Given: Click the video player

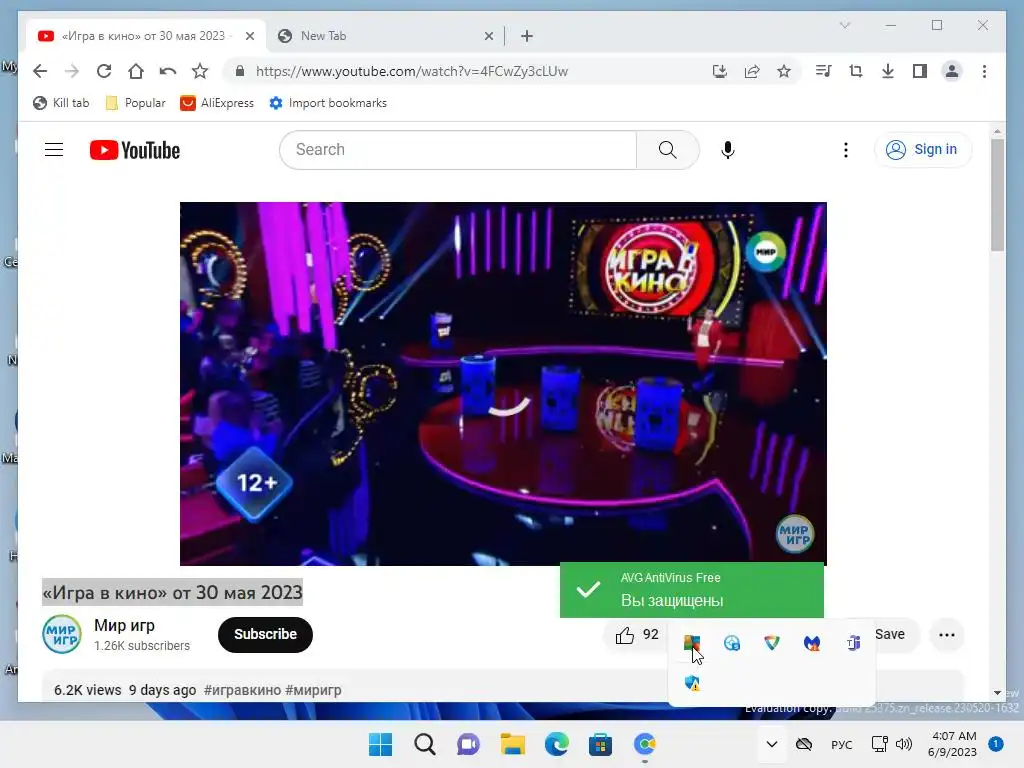Looking at the screenshot, I should [503, 383].
